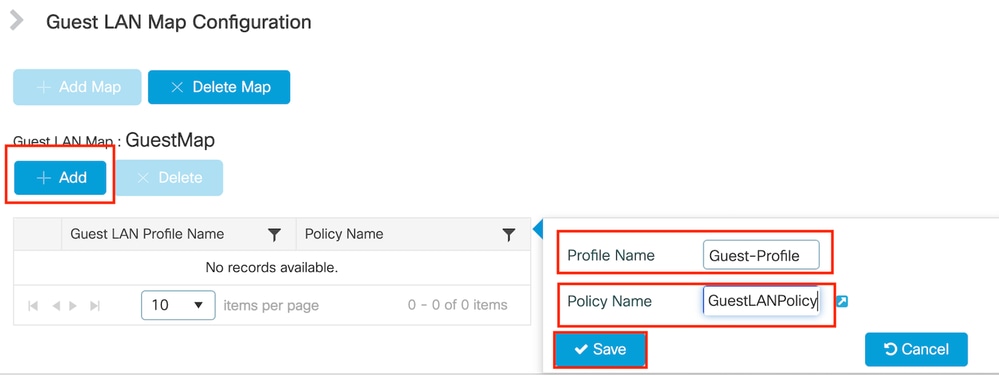Viewport: 999px width, 376px height.
Task: Open policy link icon next to Policy Name
Action: 842,301
